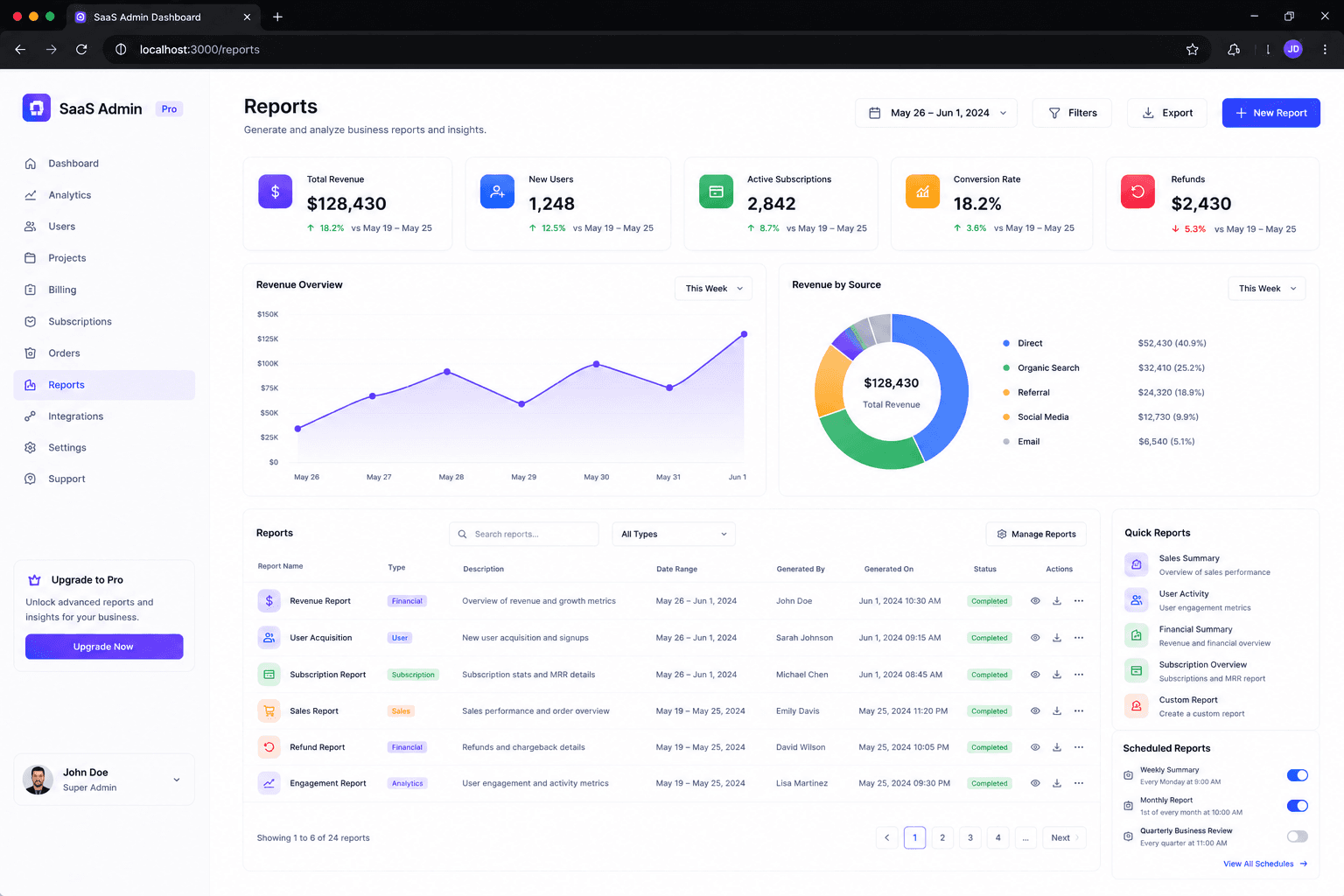The height and width of the screenshot is (896, 1344).
Task: Open View All Schedules link
Action: pyautogui.click(x=1265, y=864)
